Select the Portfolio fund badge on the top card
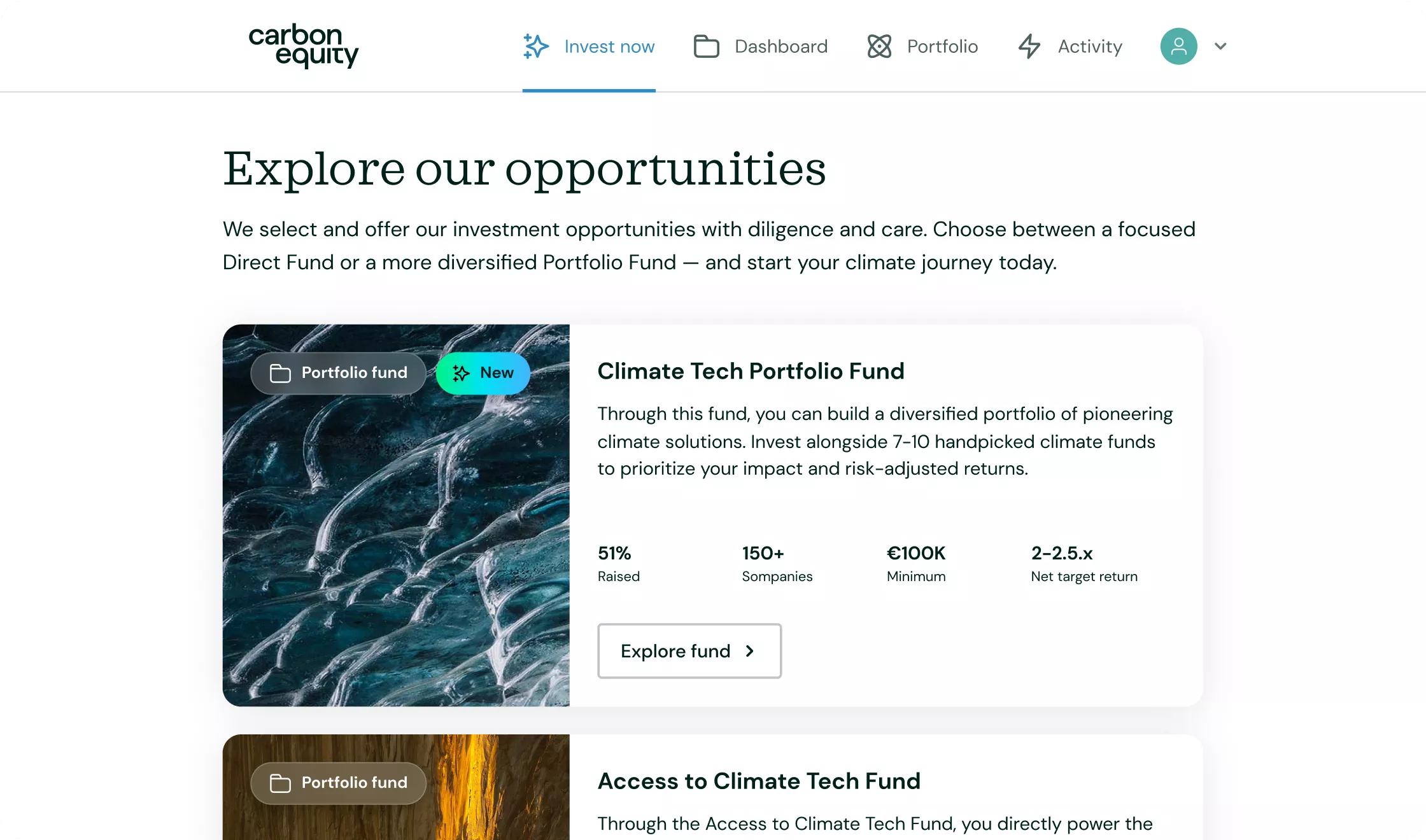 (x=338, y=373)
